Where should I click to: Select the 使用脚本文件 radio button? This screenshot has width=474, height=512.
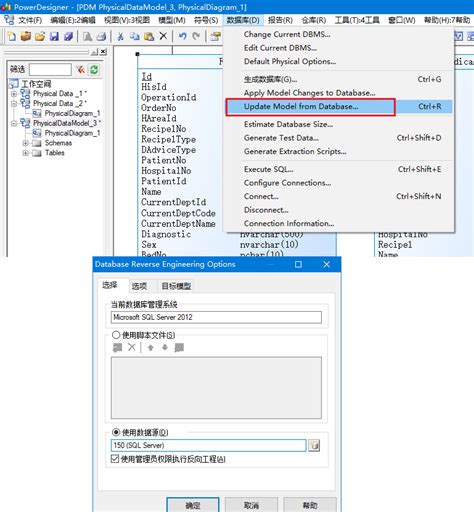pos(116,335)
